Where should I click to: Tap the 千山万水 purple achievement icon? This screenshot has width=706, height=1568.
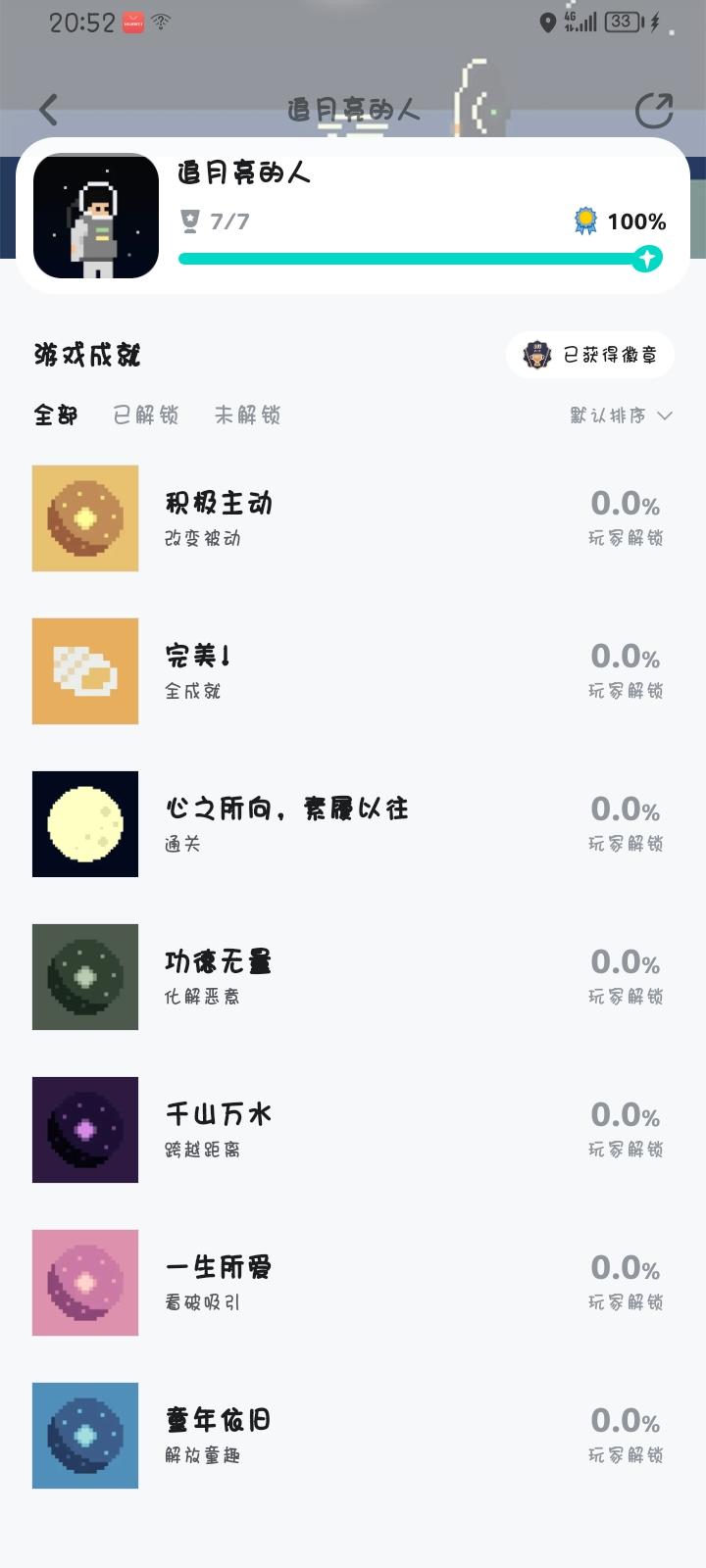point(85,1130)
